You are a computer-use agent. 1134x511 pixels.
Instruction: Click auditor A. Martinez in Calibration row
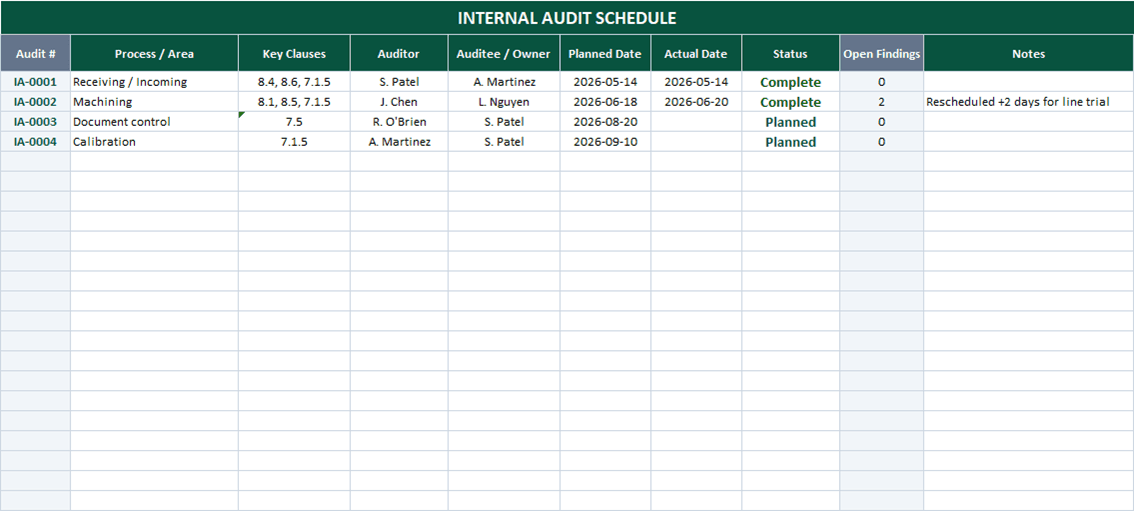click(399, 142)
